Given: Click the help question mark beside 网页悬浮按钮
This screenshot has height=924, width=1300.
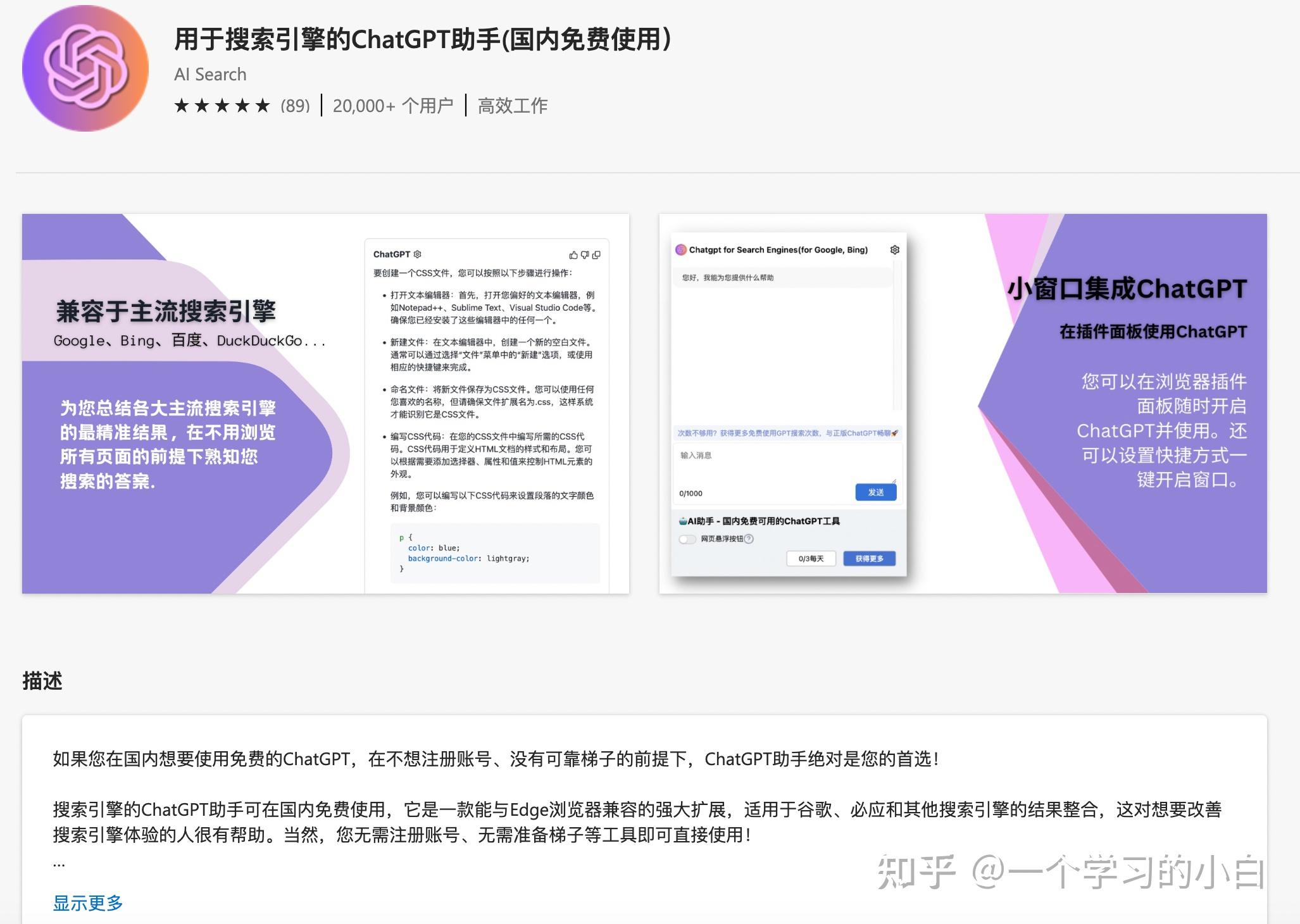Looking at the screenshot, I should [x=749, y=539].
